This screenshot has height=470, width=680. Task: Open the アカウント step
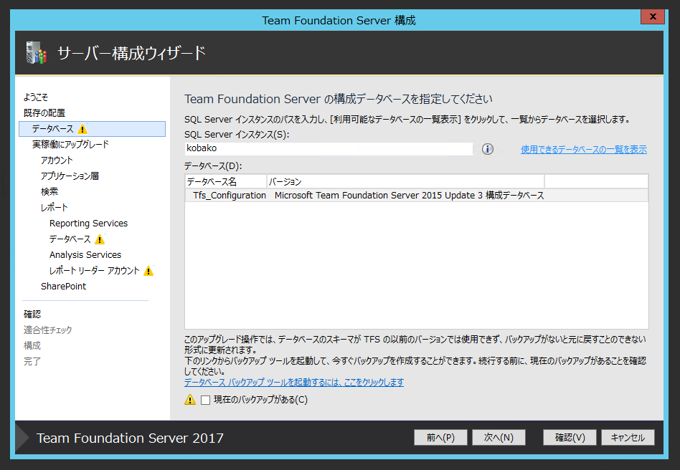[x=57, y=160]
